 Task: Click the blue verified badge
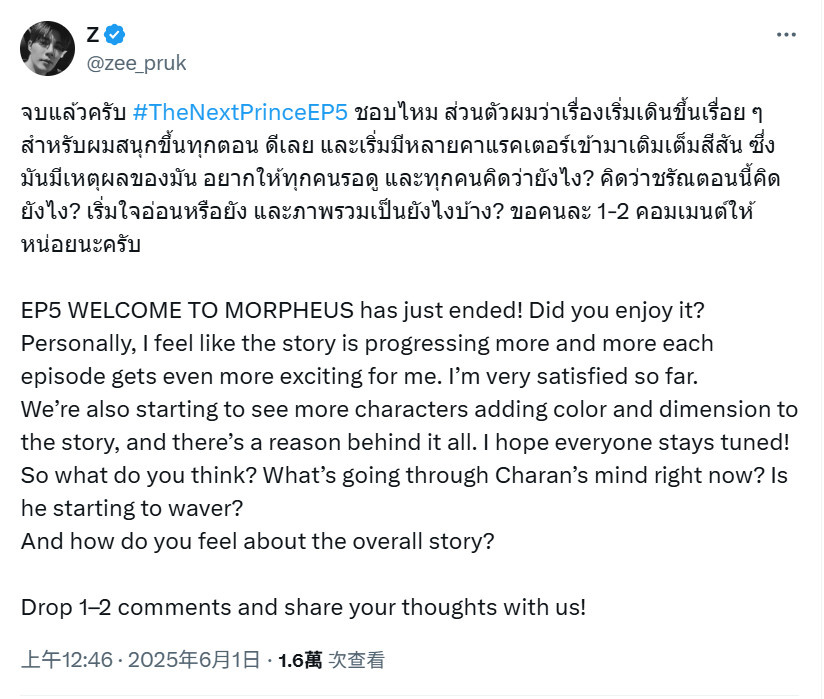pos(115,35)
